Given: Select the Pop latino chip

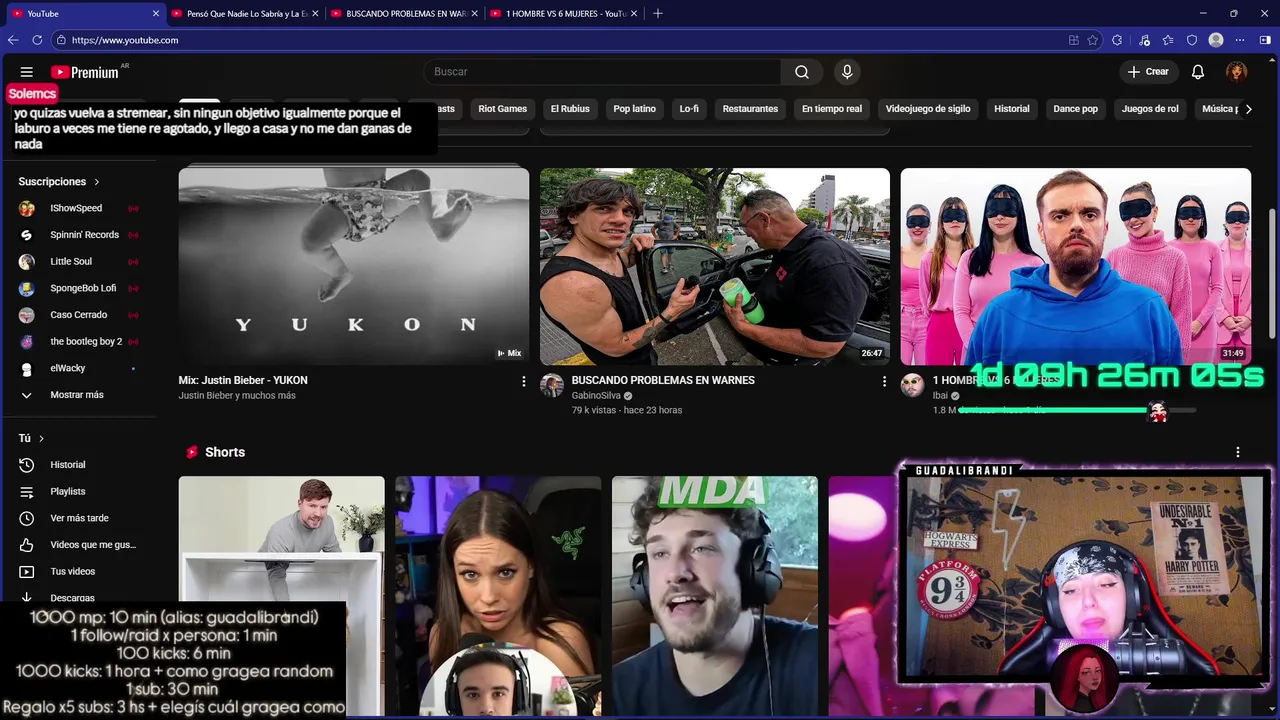Looking at the screenshot, I should [x=635, y=109].
